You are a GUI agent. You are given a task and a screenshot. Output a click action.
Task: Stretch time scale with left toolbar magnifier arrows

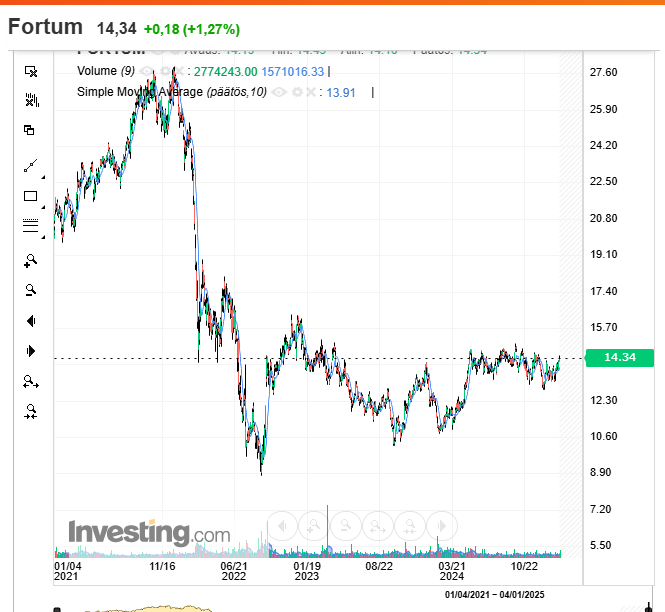(31, 382)
